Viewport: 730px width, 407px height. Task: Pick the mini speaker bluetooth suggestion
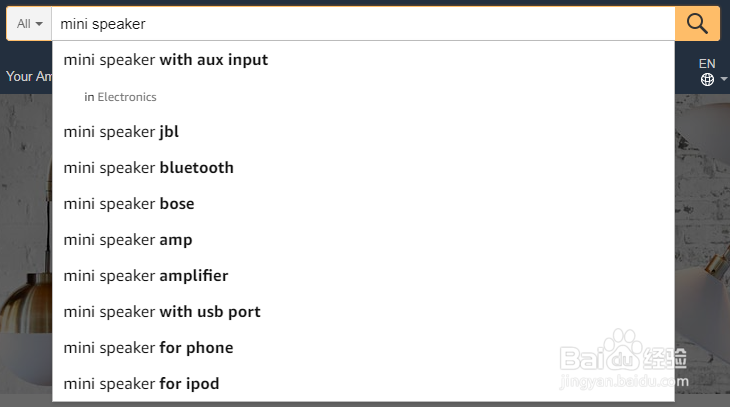click(x=148, y=168)
